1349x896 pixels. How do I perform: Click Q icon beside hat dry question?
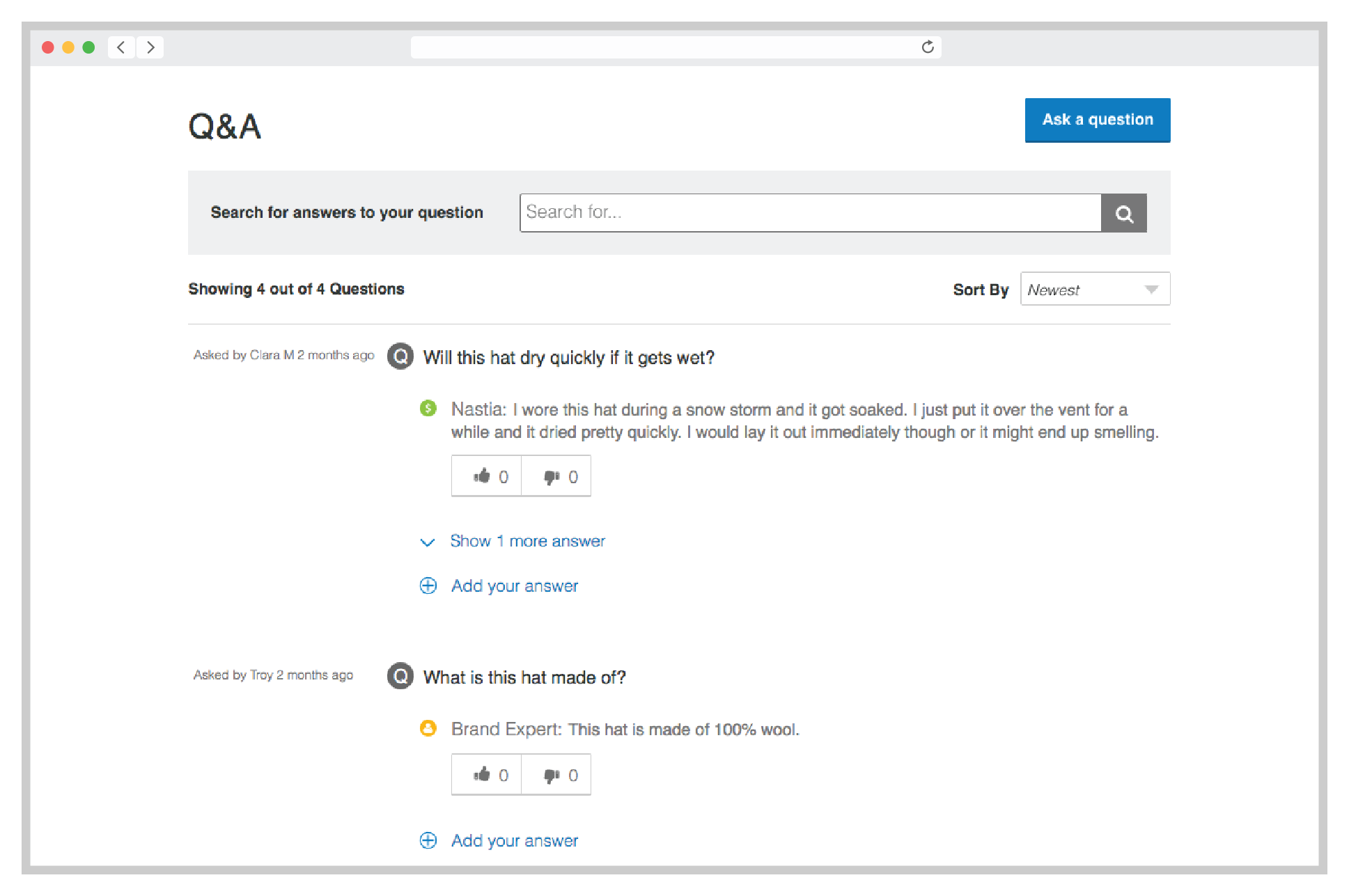tap(400, 356)
